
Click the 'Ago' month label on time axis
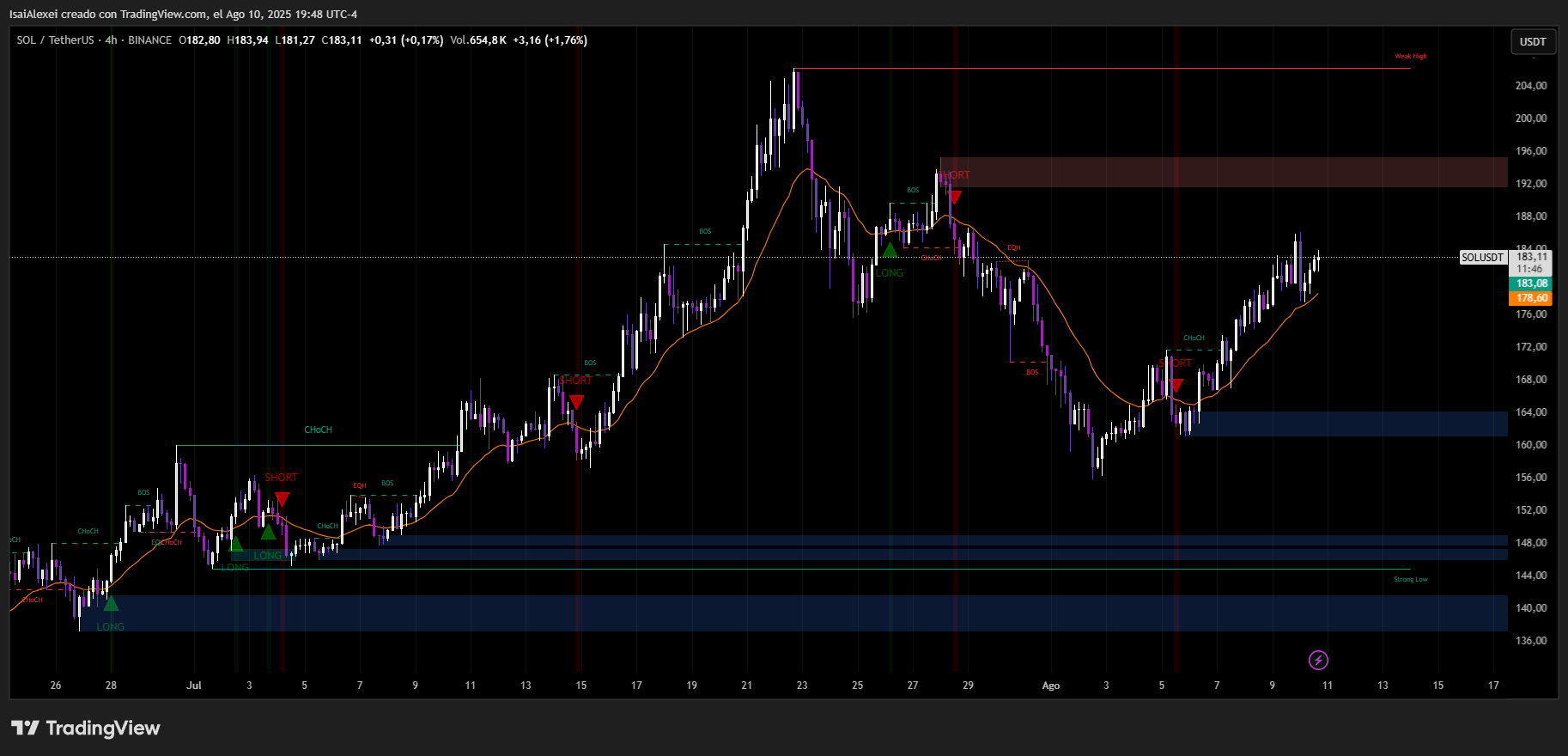pyautogui.click(x=1050, y=686)
